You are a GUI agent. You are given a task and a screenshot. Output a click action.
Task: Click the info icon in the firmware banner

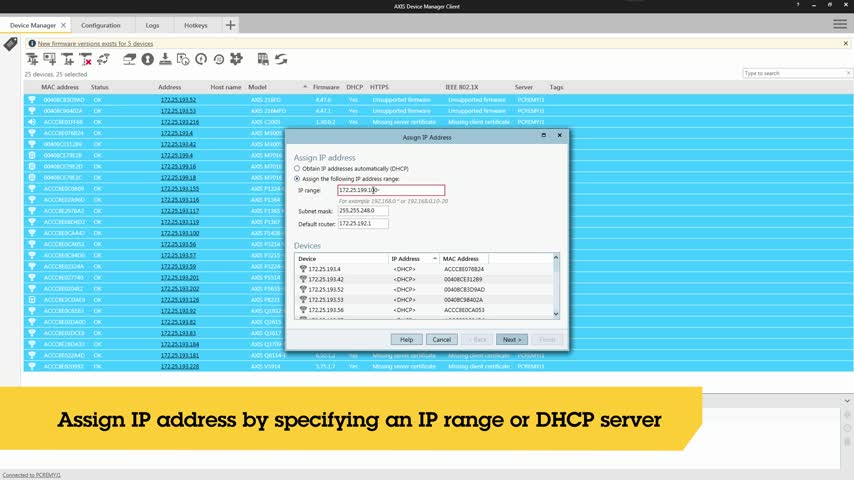pos(32,44)
